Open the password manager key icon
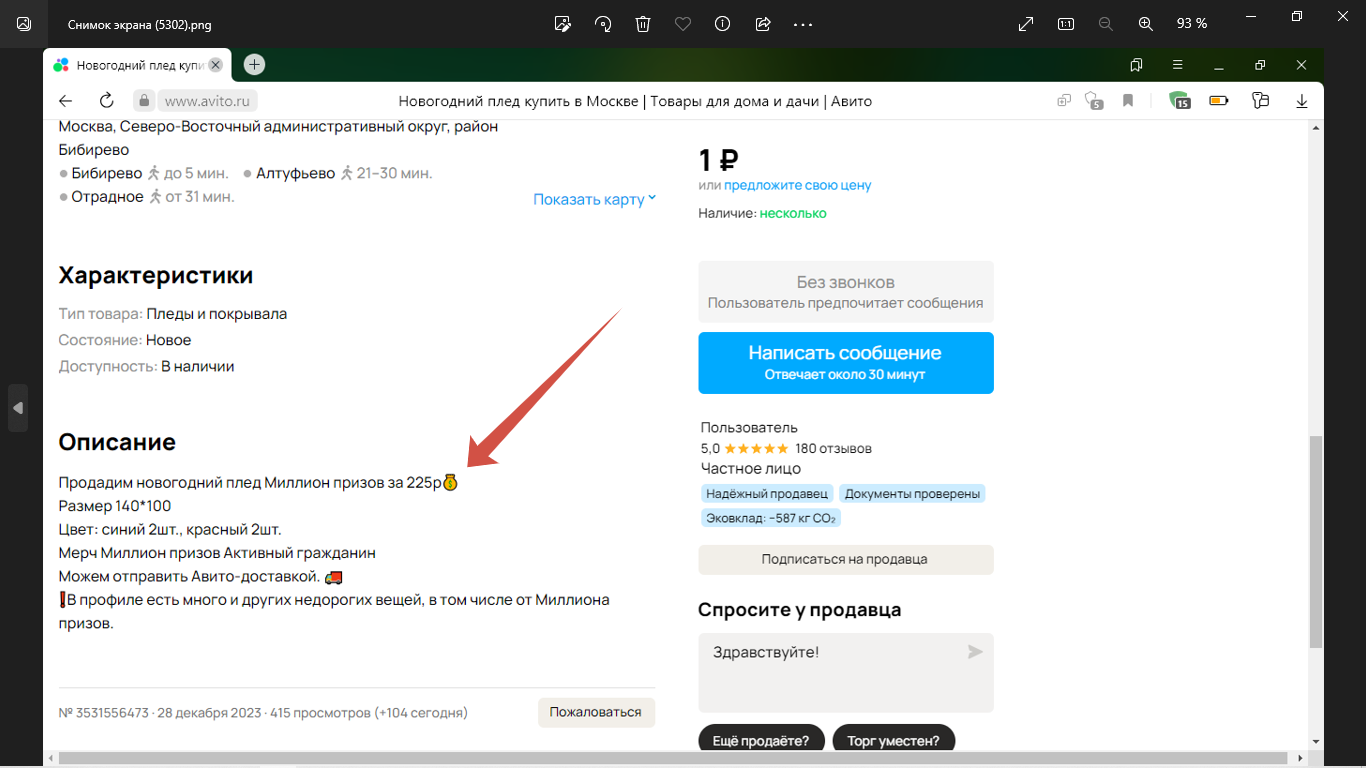This screenshot has height=768, width=1366. pos(1260,101)
